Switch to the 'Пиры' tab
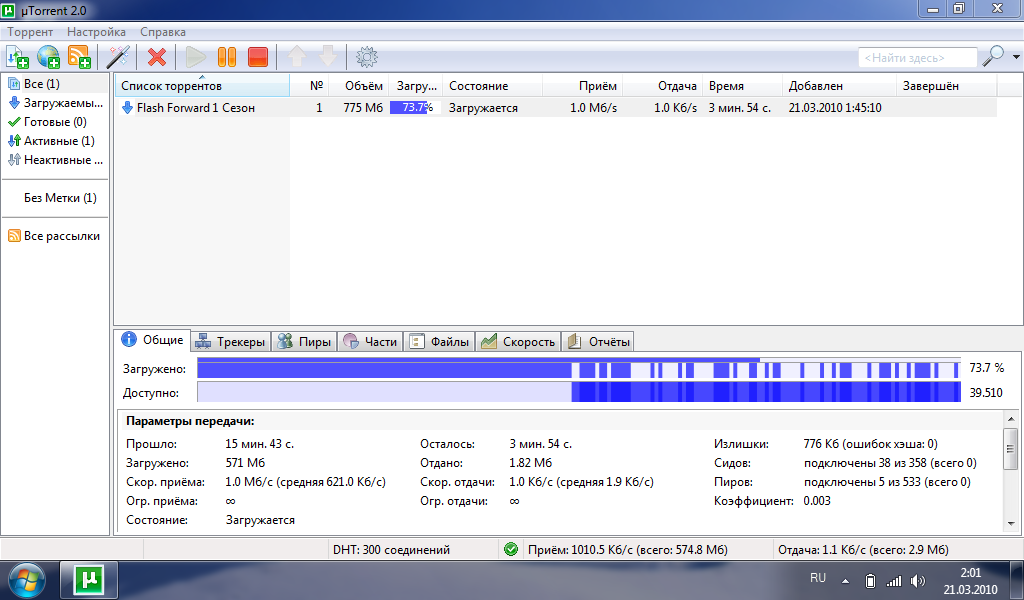The height and width of the screenshot is (600, 1024). click(304, 341)
